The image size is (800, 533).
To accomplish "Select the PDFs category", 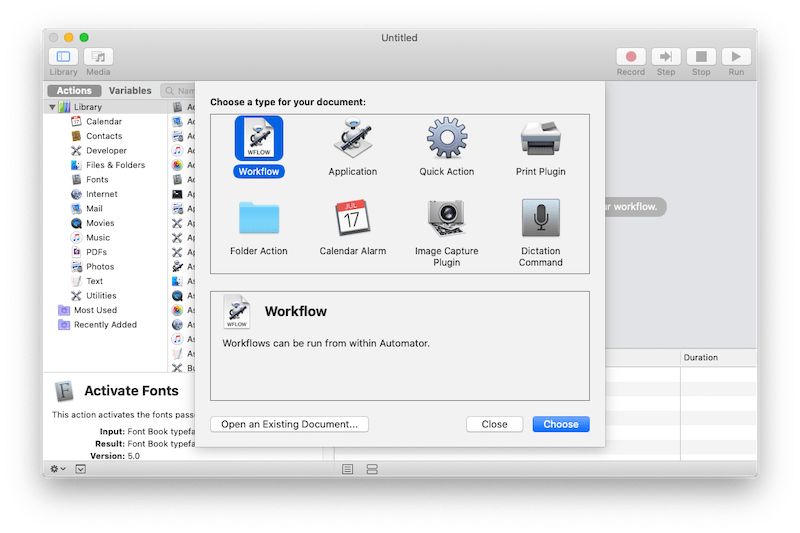I will [x=96, y=252].
